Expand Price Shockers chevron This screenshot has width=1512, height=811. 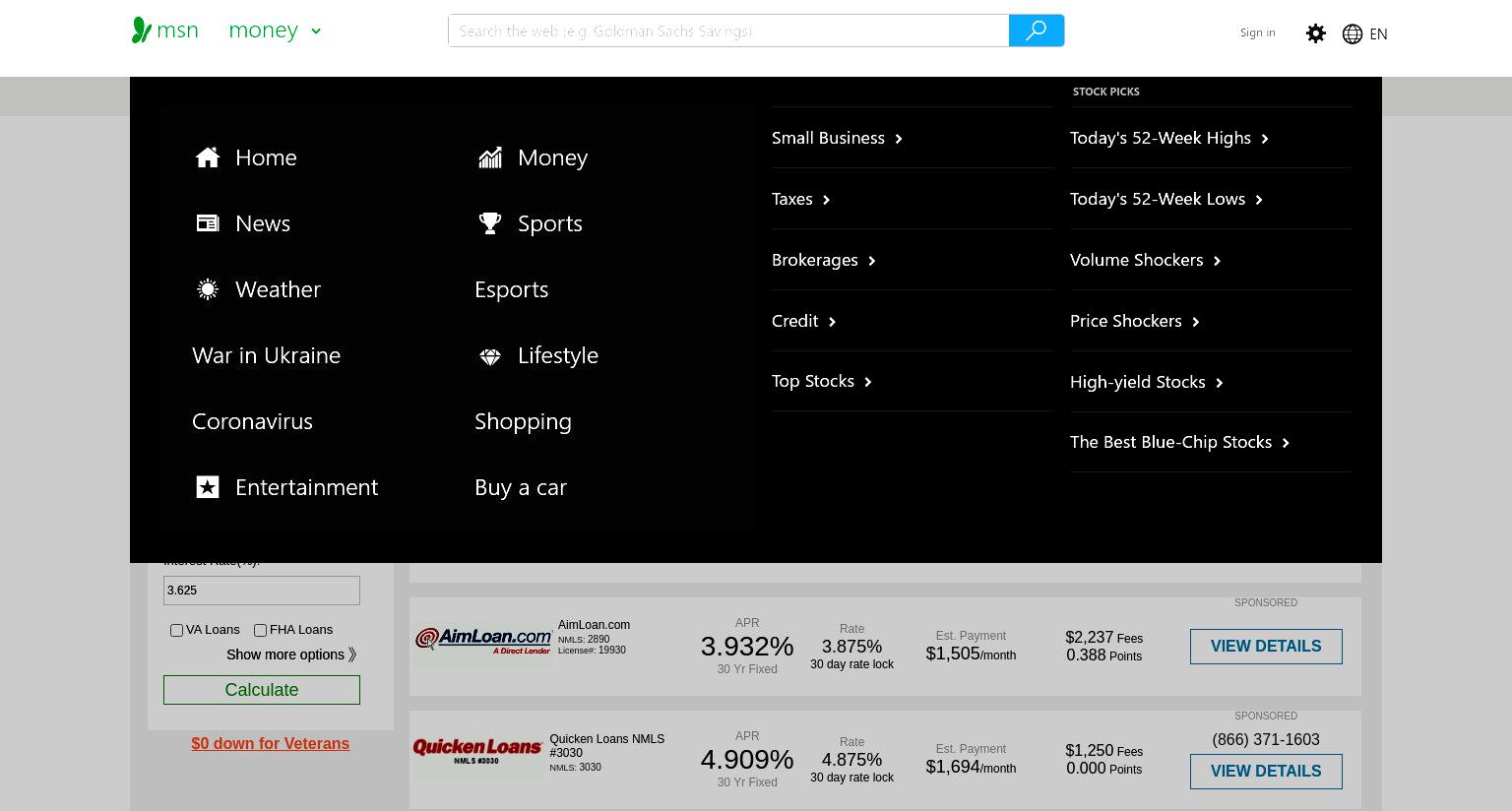point(1196,322)
